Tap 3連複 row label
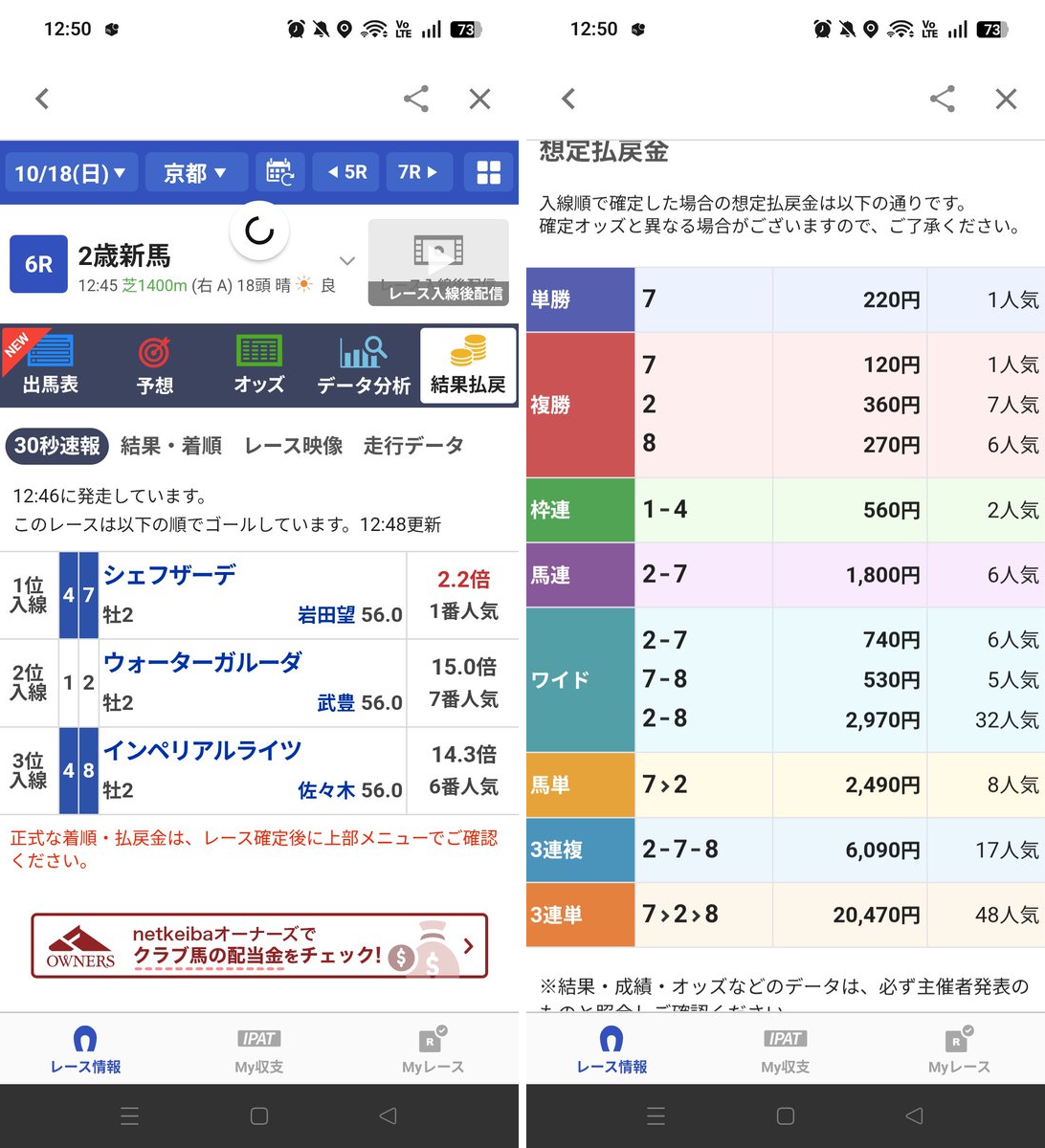This screenshot has width=1045, height=1148. tap(580, 850)
